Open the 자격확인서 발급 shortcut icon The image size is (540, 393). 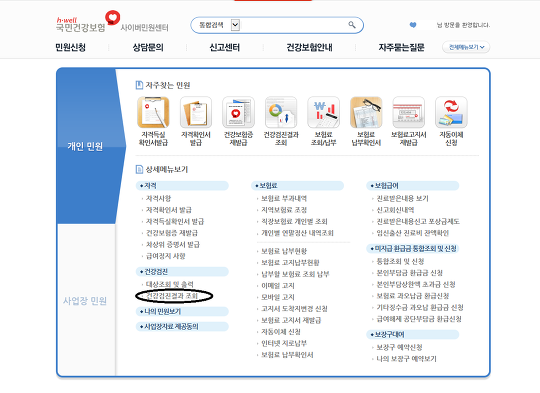[196, 112]
